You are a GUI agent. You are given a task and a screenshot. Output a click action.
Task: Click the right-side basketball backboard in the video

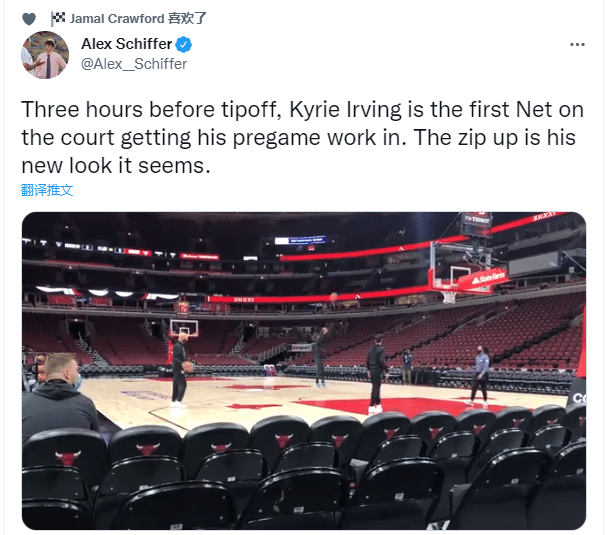click(x=455, y=262)
